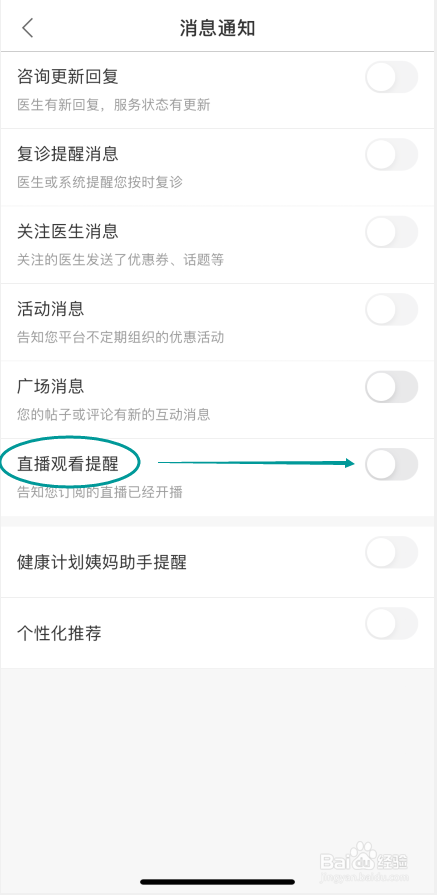Image resolution: width=437 pixels, height=895 pixels.
Task: Enable 个性化推荐 switch
Action: click(391, 623)
